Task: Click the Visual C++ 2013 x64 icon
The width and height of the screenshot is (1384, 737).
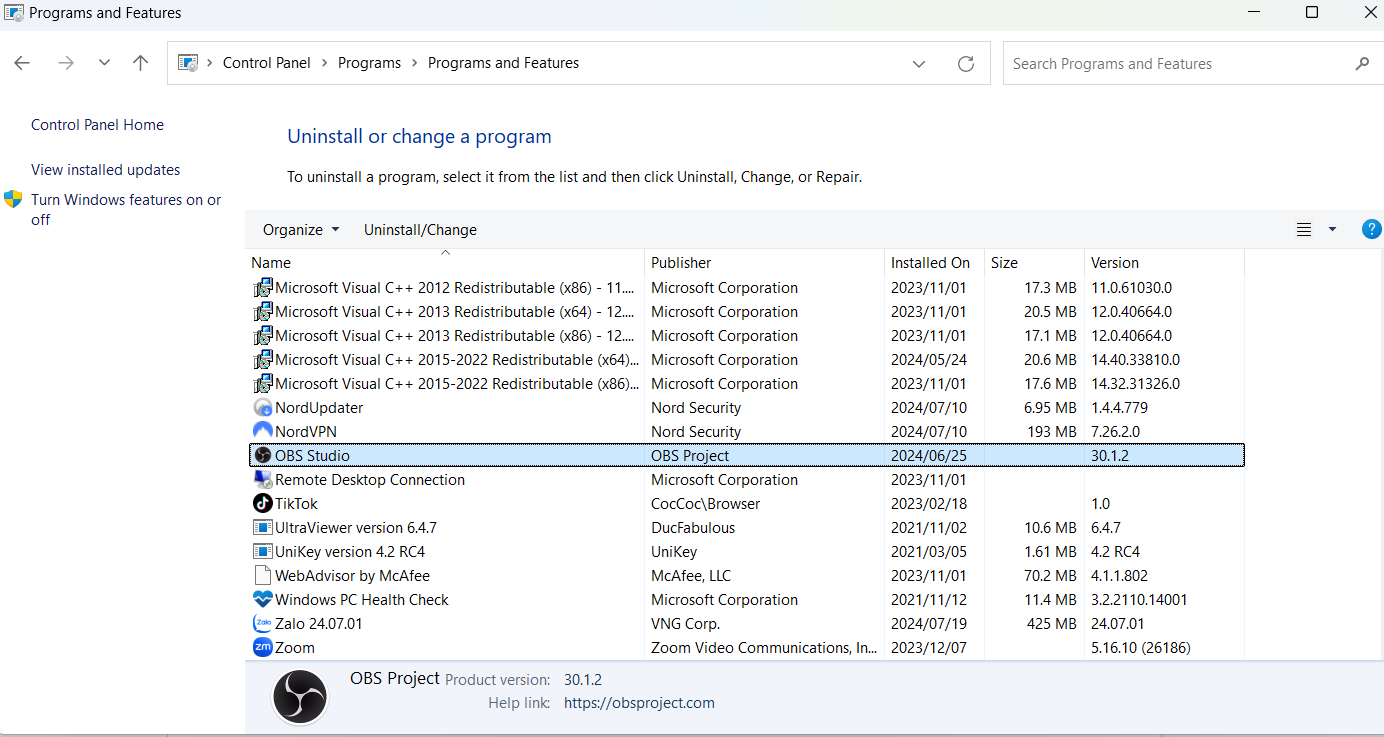Action: (x=263, y=312)
